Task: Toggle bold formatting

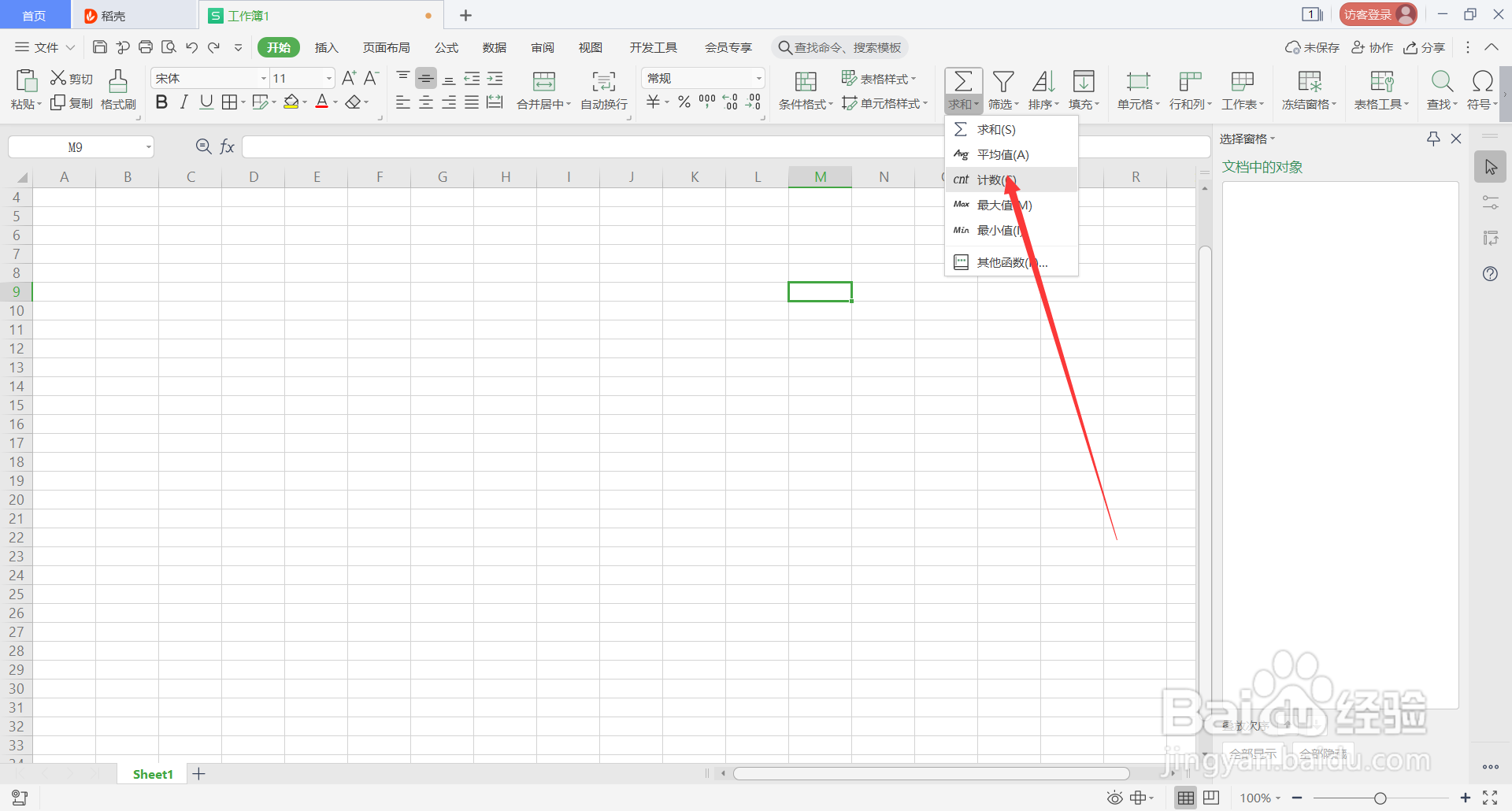Action: coord(161,101)
